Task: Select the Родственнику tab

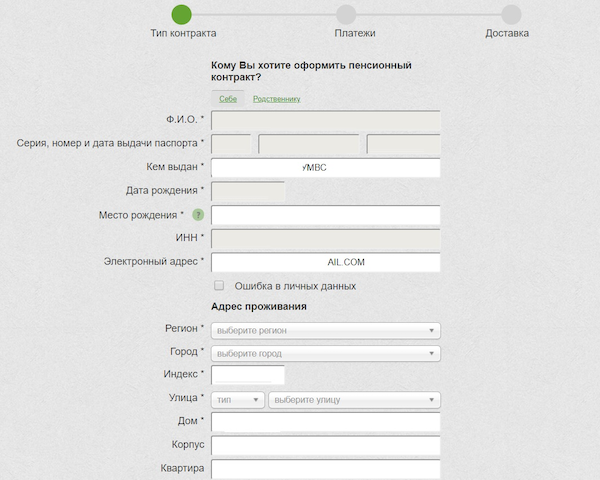Action: tap(276, 99)
